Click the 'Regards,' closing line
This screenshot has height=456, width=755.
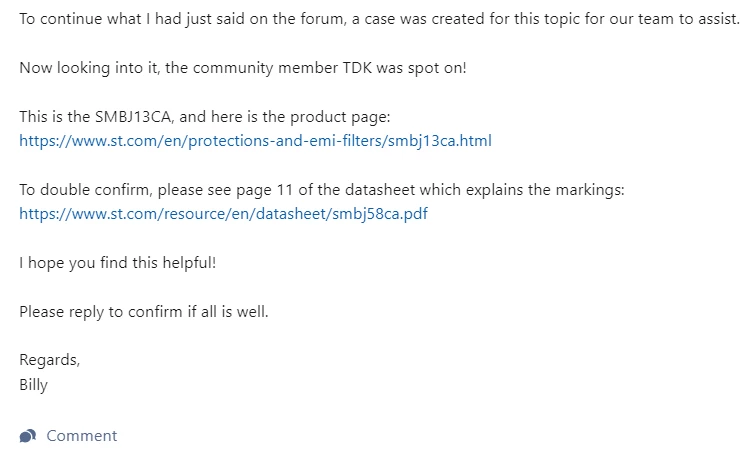pyautogui.click(x=50, y=360)
